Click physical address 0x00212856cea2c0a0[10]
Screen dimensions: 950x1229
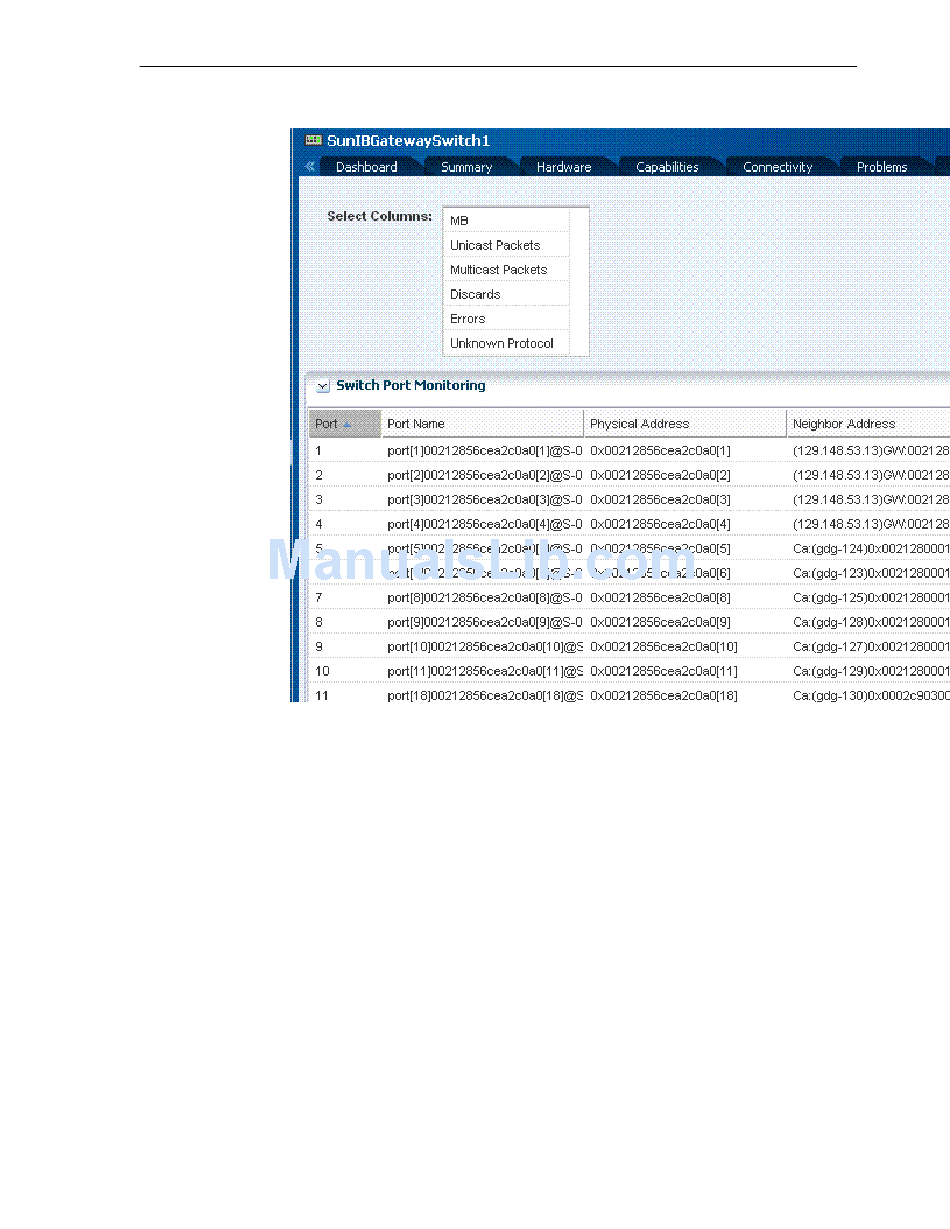[x=664, y=646]
